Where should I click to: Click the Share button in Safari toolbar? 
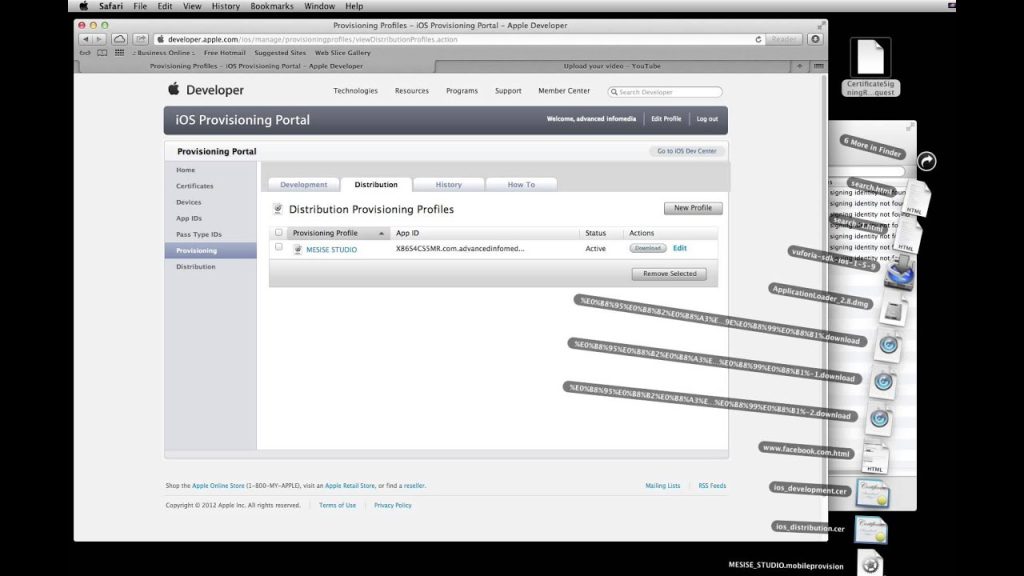coord(140,39)
